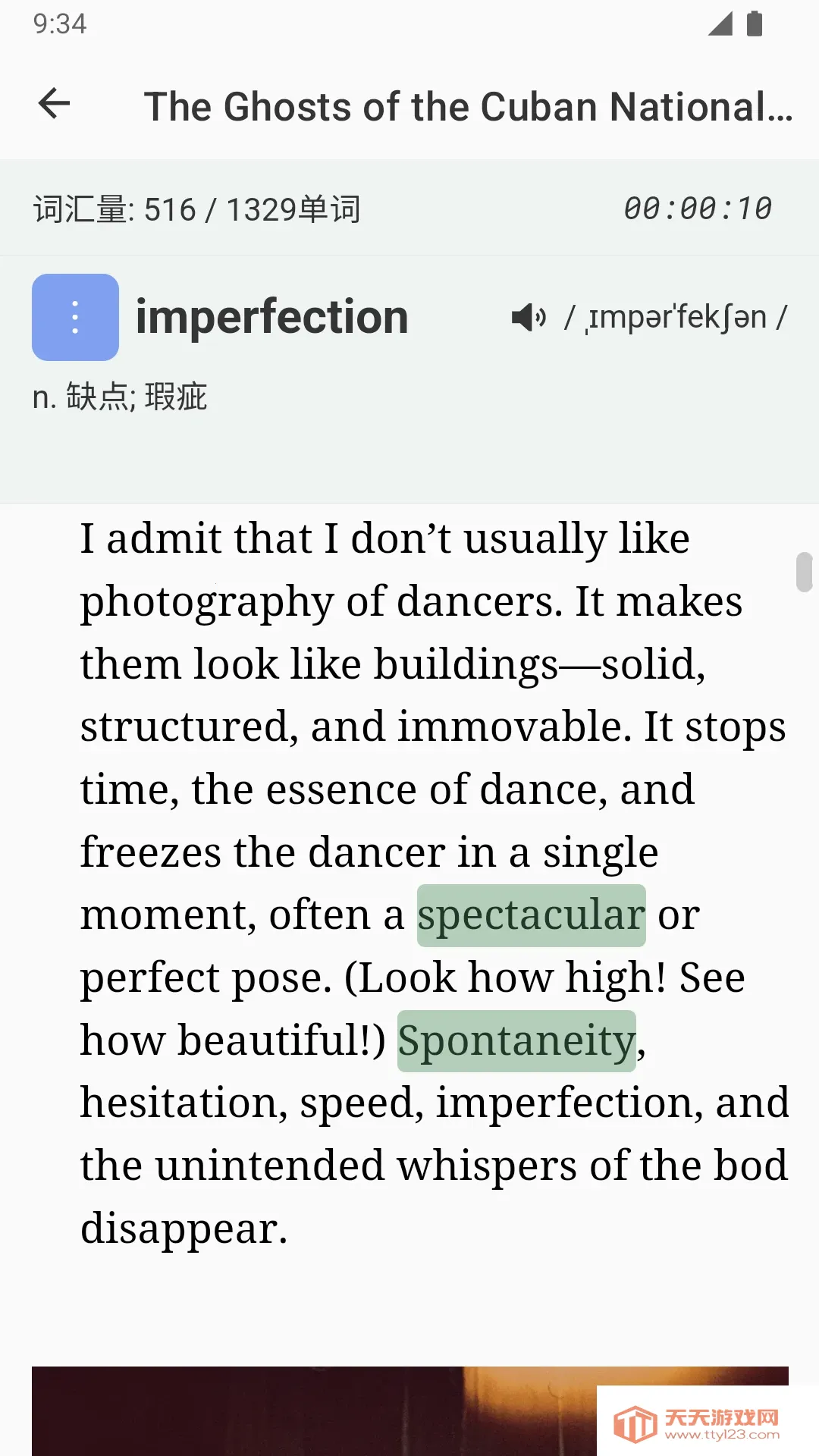Tap the highlighted word "spectacular"
The width and height of the screenshot is (819, 1456).
click(x=531, y=915)
